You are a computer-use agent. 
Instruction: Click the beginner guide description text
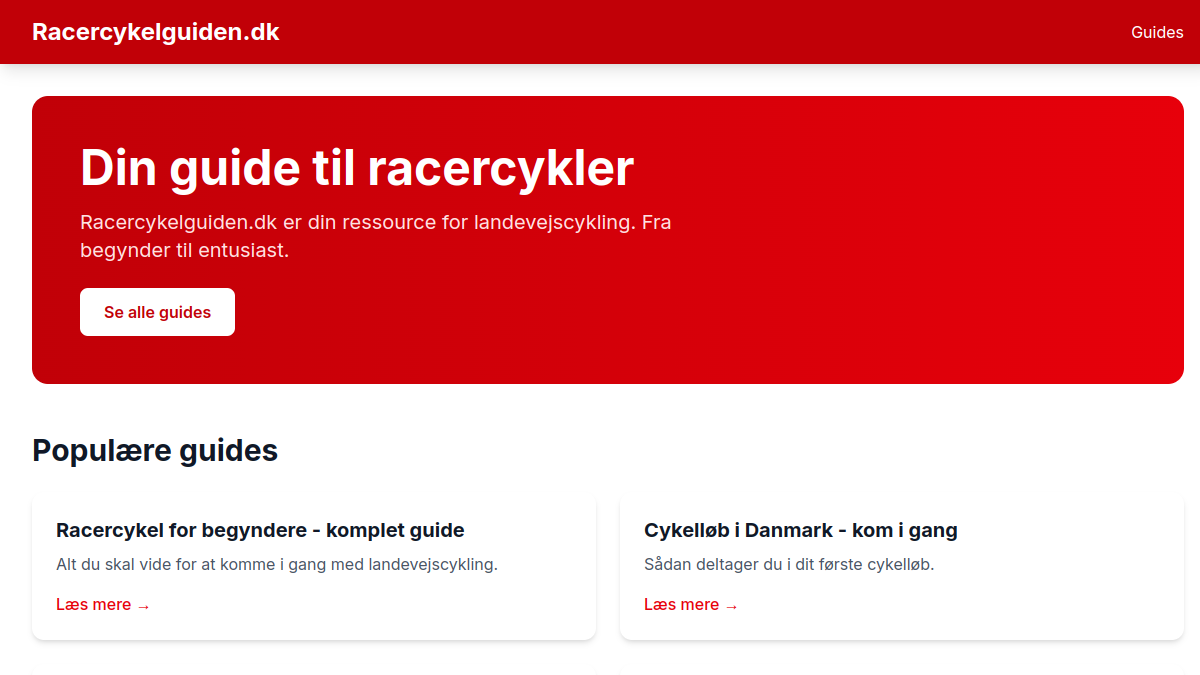coord(277,564)
